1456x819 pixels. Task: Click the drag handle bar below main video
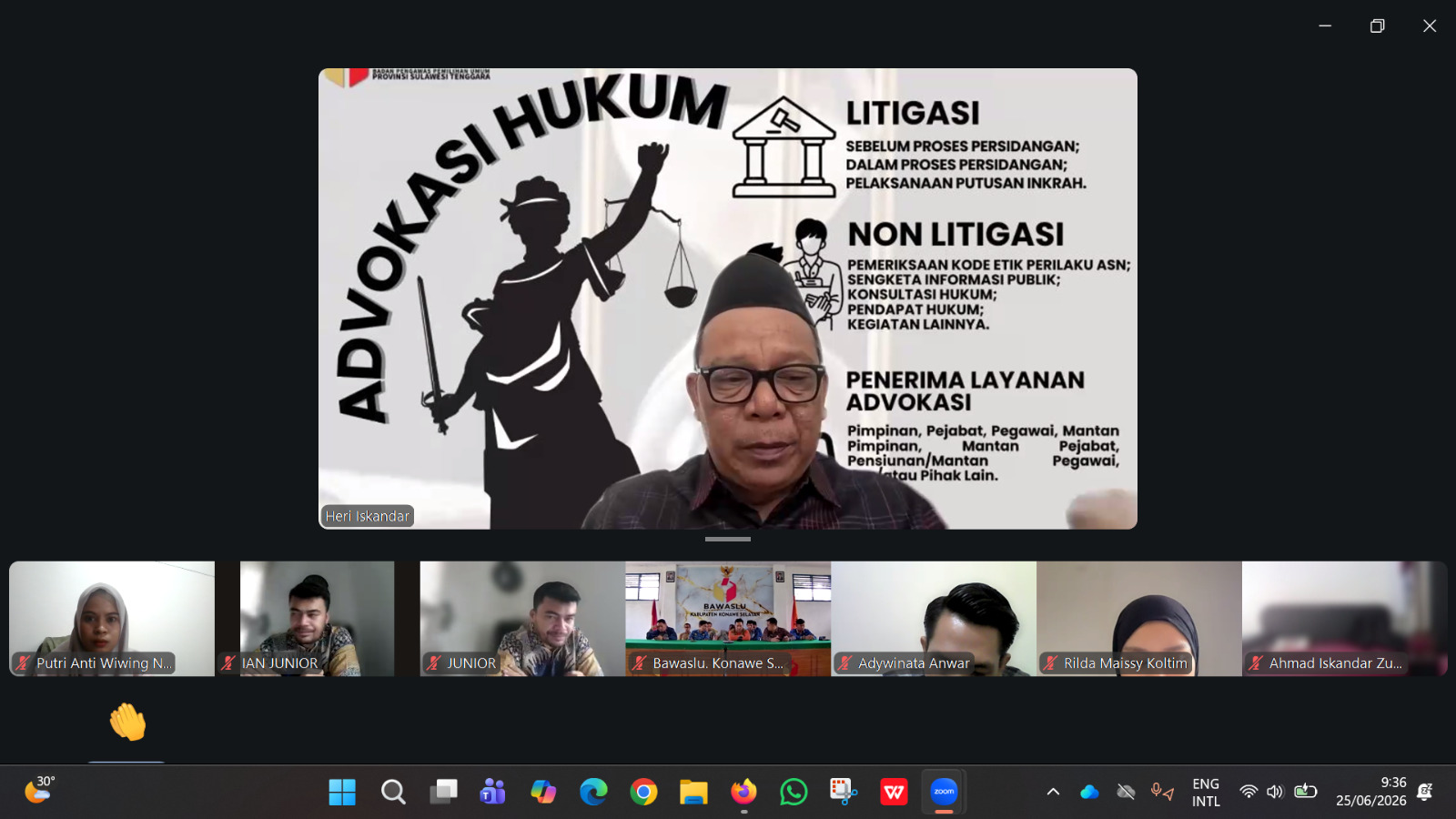728,539
